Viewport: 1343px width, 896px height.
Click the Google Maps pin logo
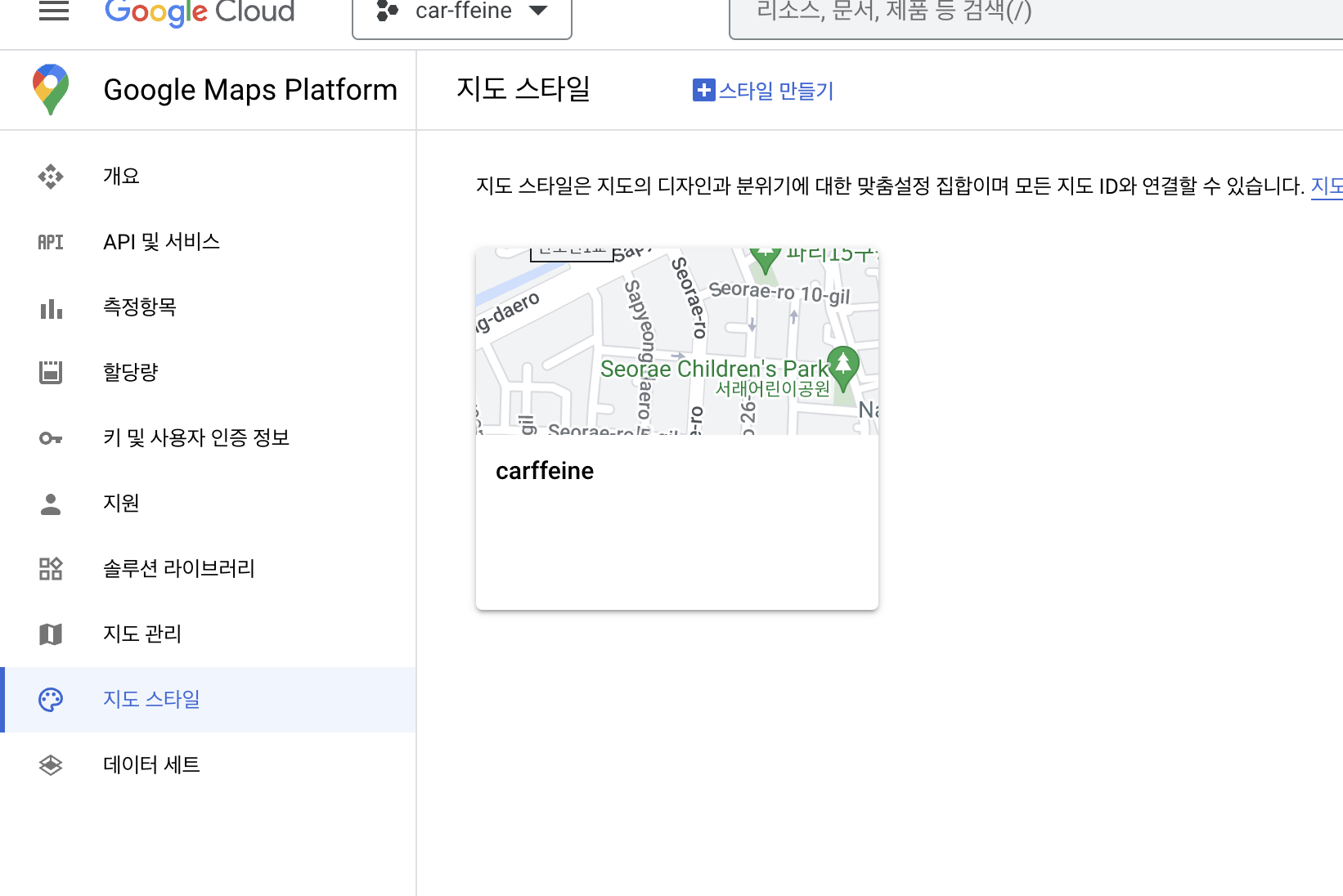pyautogui.click(x=51, y=89)
